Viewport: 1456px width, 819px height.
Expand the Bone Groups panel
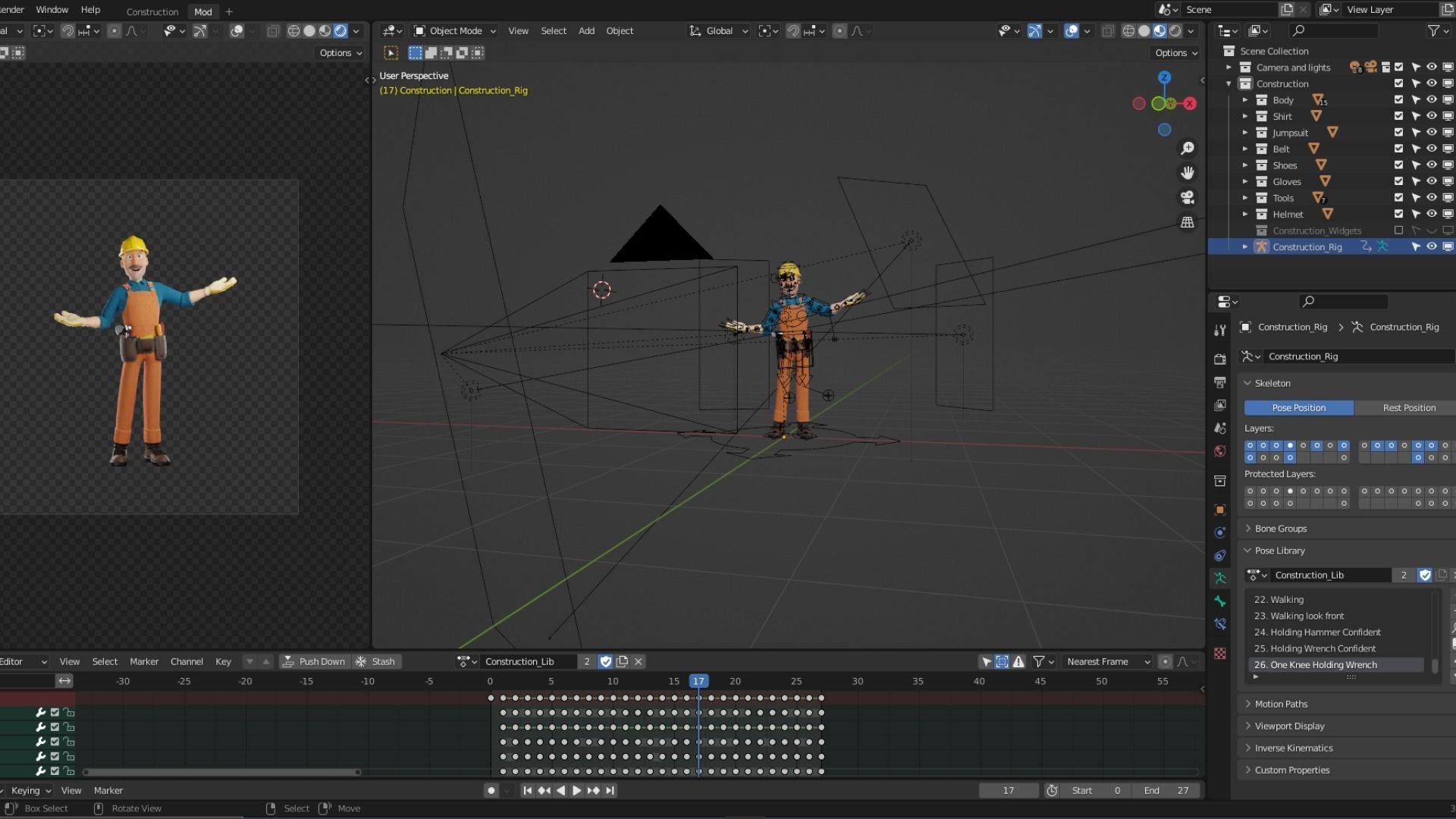tap(1280, 529)
